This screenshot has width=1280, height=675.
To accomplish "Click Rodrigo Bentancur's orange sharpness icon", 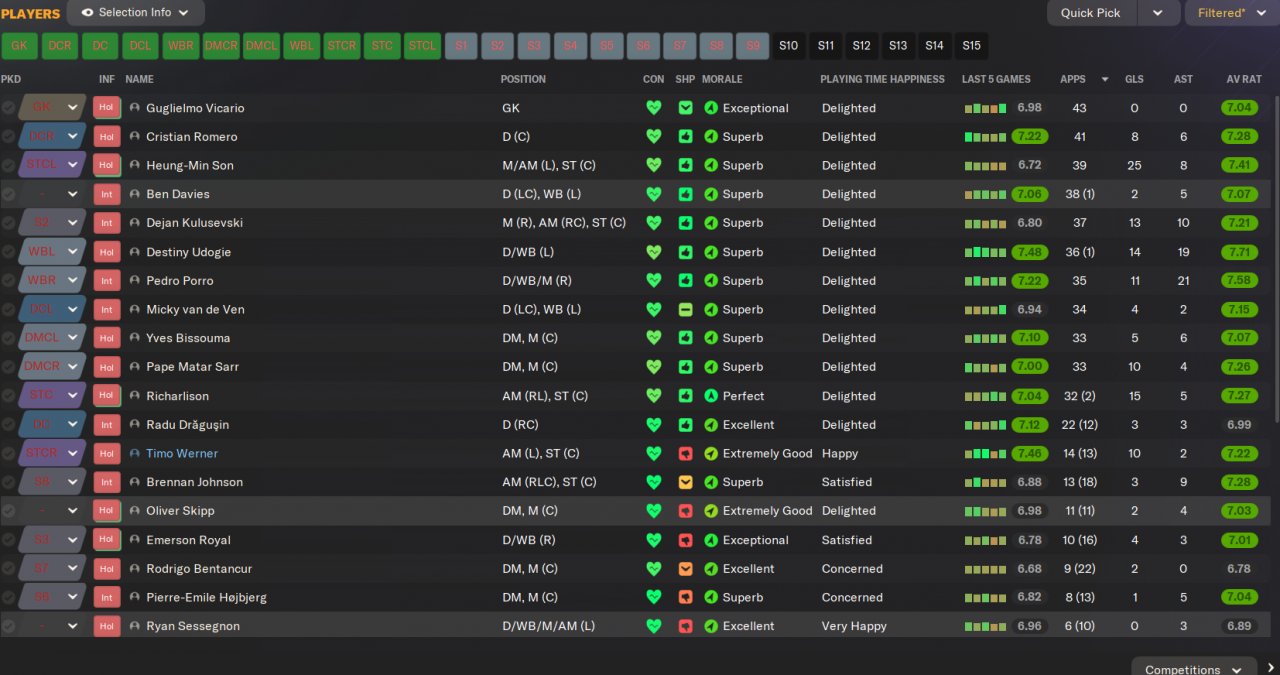I will coord(685,568).
